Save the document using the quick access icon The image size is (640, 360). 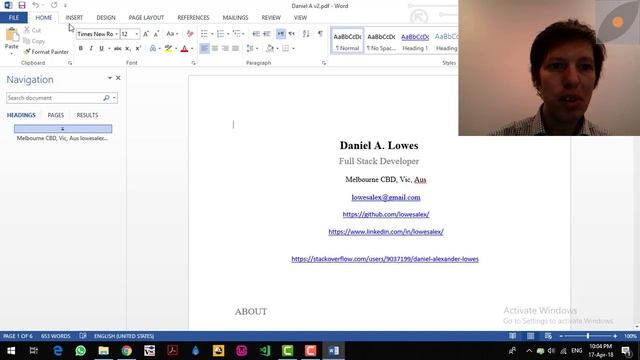pos(22,5)
